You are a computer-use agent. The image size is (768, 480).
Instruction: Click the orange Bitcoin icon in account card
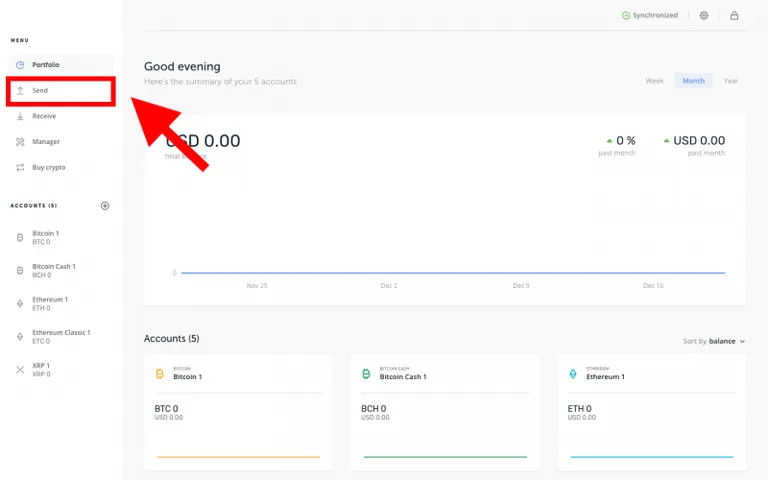(x=160, y=374)
